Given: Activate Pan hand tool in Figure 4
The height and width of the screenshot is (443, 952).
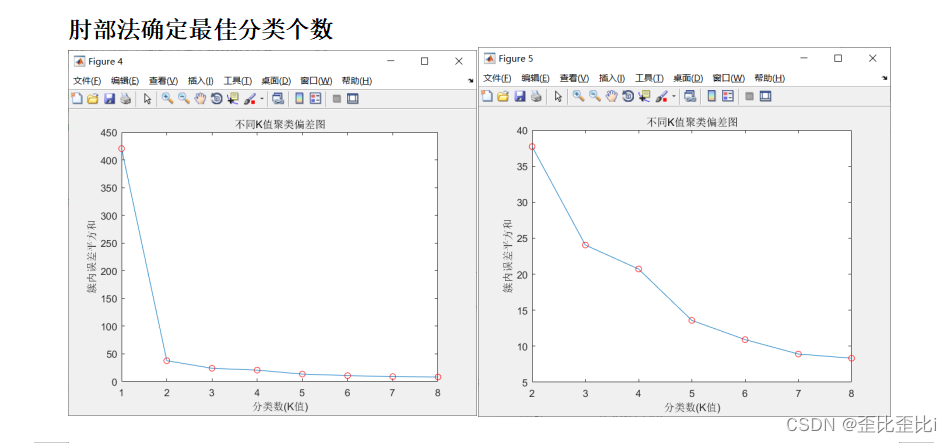Looking at the screenshot, I should tap(200, 98).
